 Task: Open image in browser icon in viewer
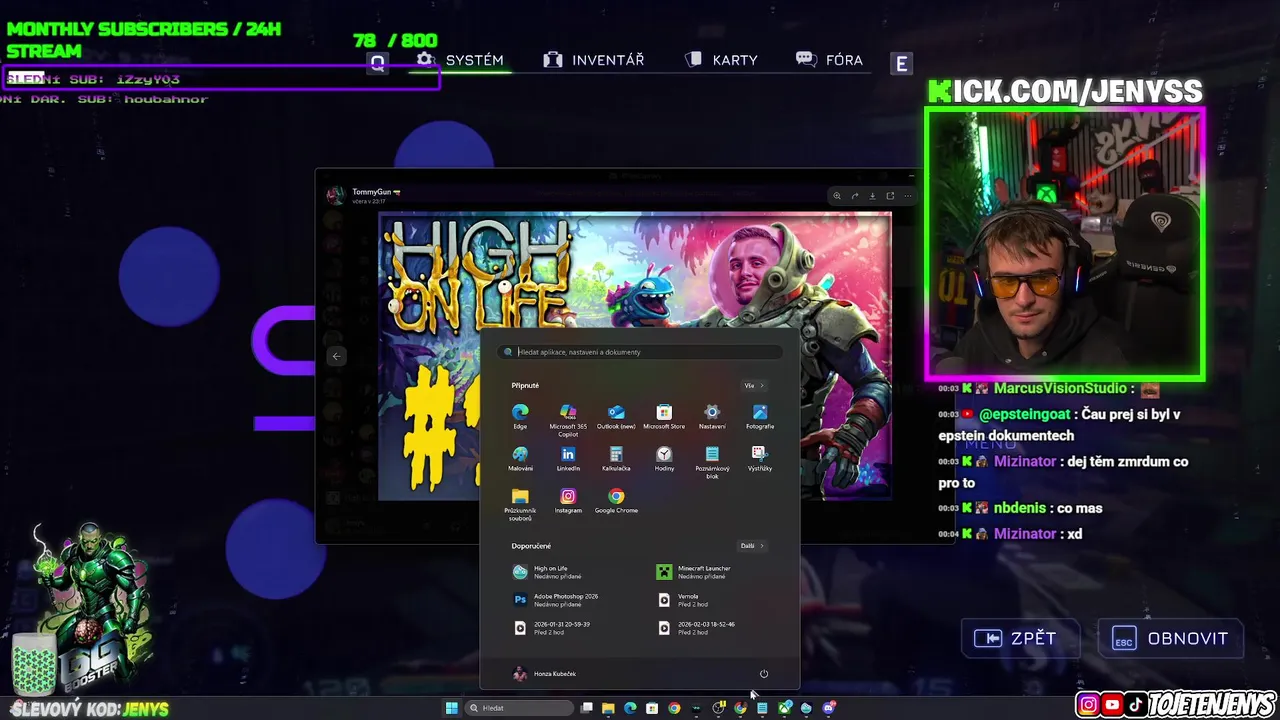890,196
